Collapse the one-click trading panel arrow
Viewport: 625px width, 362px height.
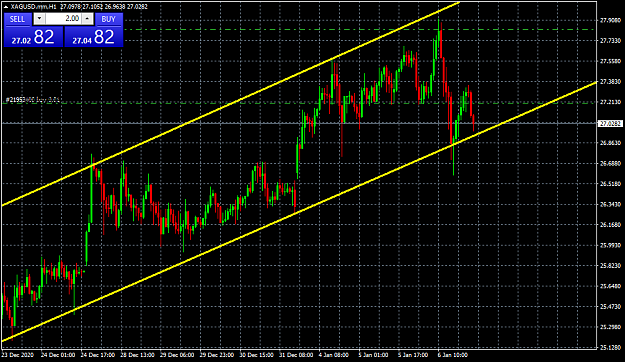[x=6, y=7]
